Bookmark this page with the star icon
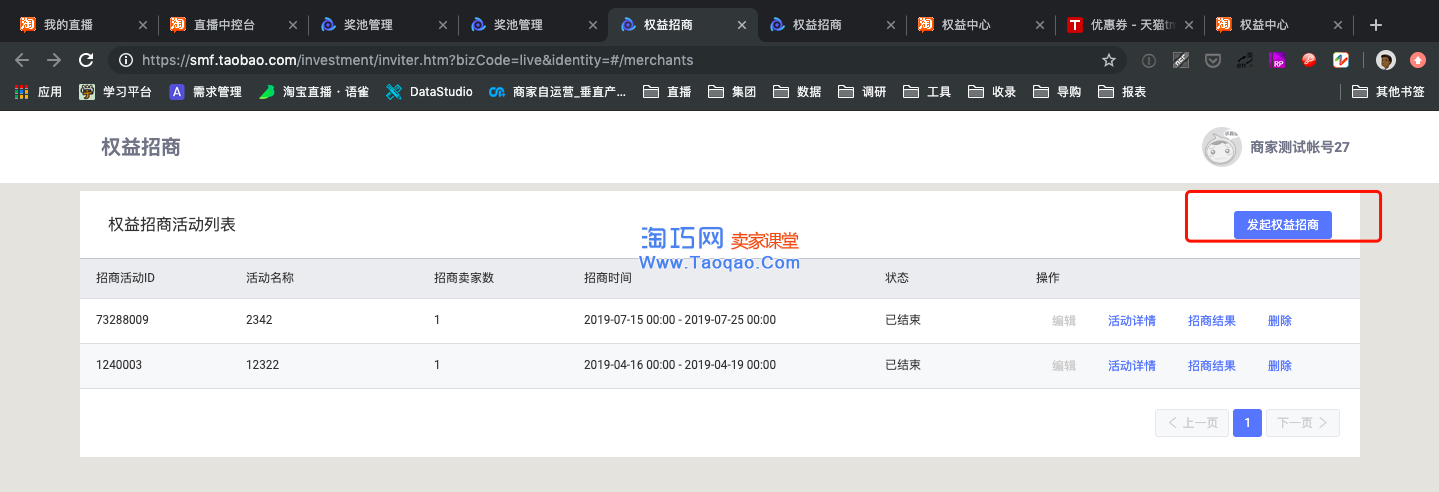Viewport: 1439px width, 492px height. coord(1108,60)
